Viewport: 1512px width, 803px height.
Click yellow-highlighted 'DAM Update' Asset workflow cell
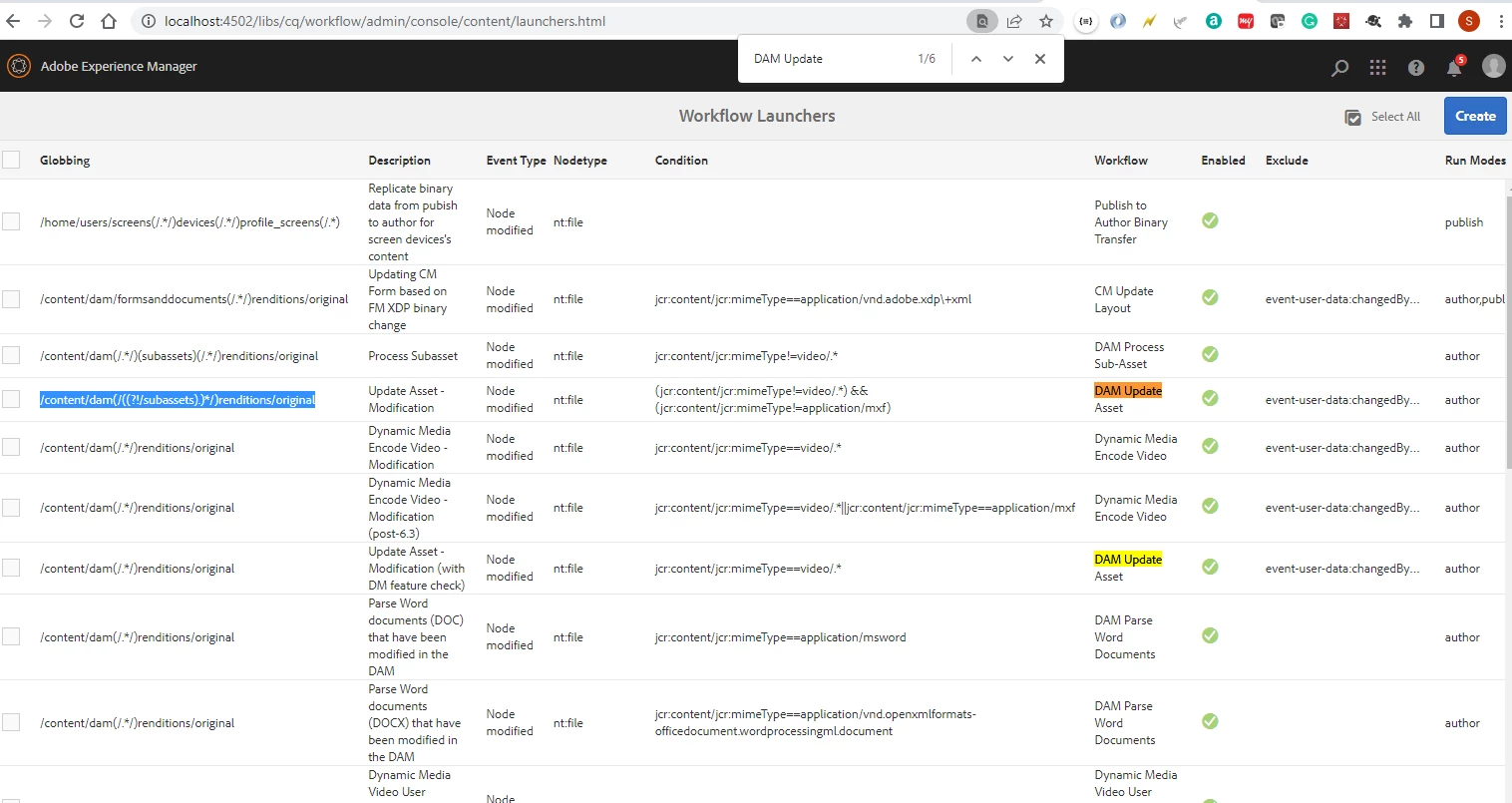(1128, 568)
